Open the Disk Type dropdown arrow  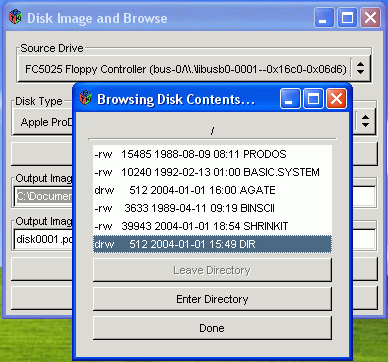[x=365, y=121]
